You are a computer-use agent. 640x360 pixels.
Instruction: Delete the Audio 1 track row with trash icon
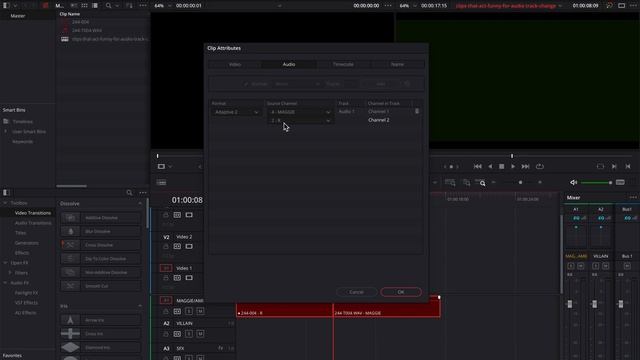coord(417,111)
